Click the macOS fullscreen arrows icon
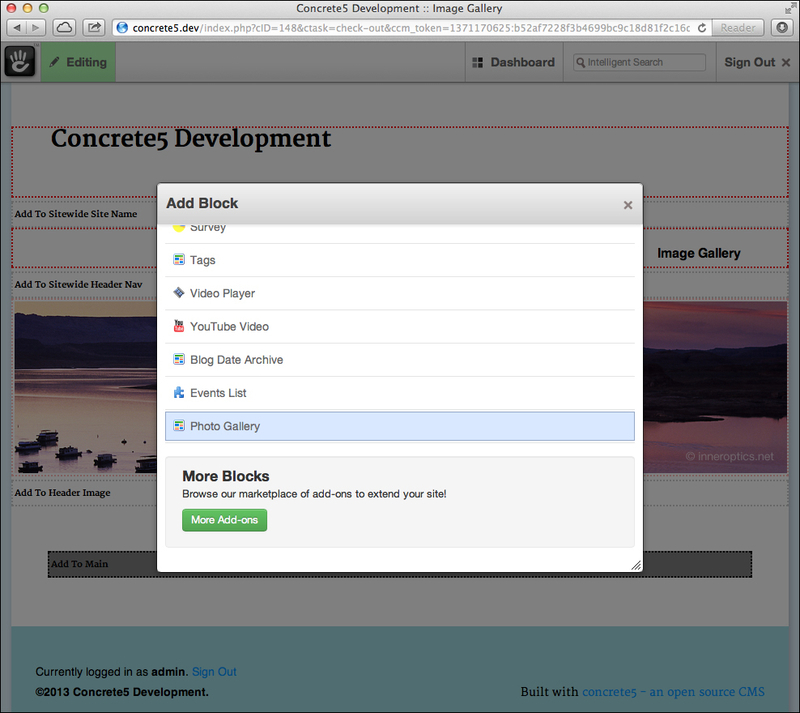Image resolution: width=800 pixels, height=713 pixels. click(790, 8)
